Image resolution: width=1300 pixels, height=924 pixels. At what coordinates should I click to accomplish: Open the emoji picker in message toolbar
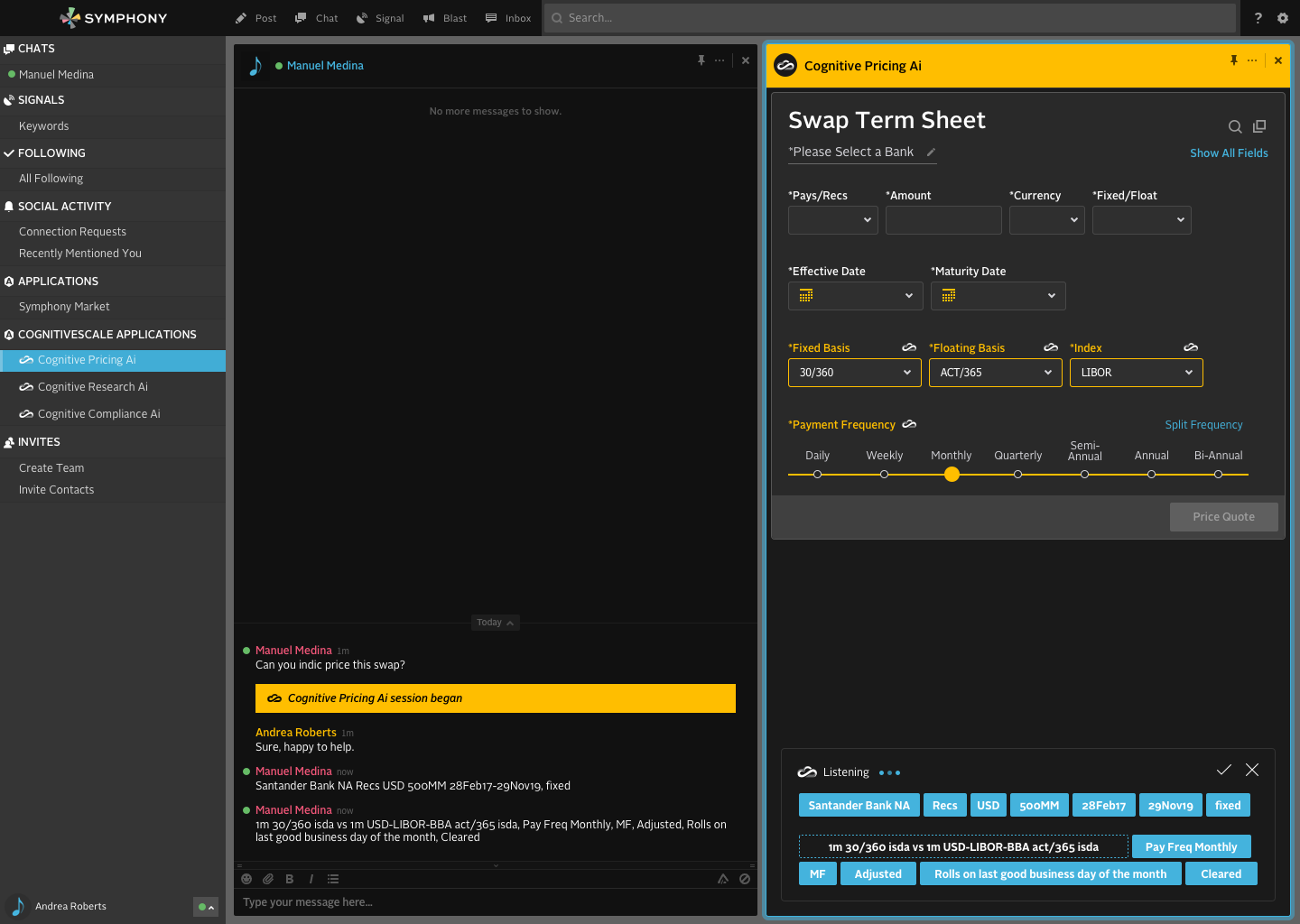[x=246, y=879]
